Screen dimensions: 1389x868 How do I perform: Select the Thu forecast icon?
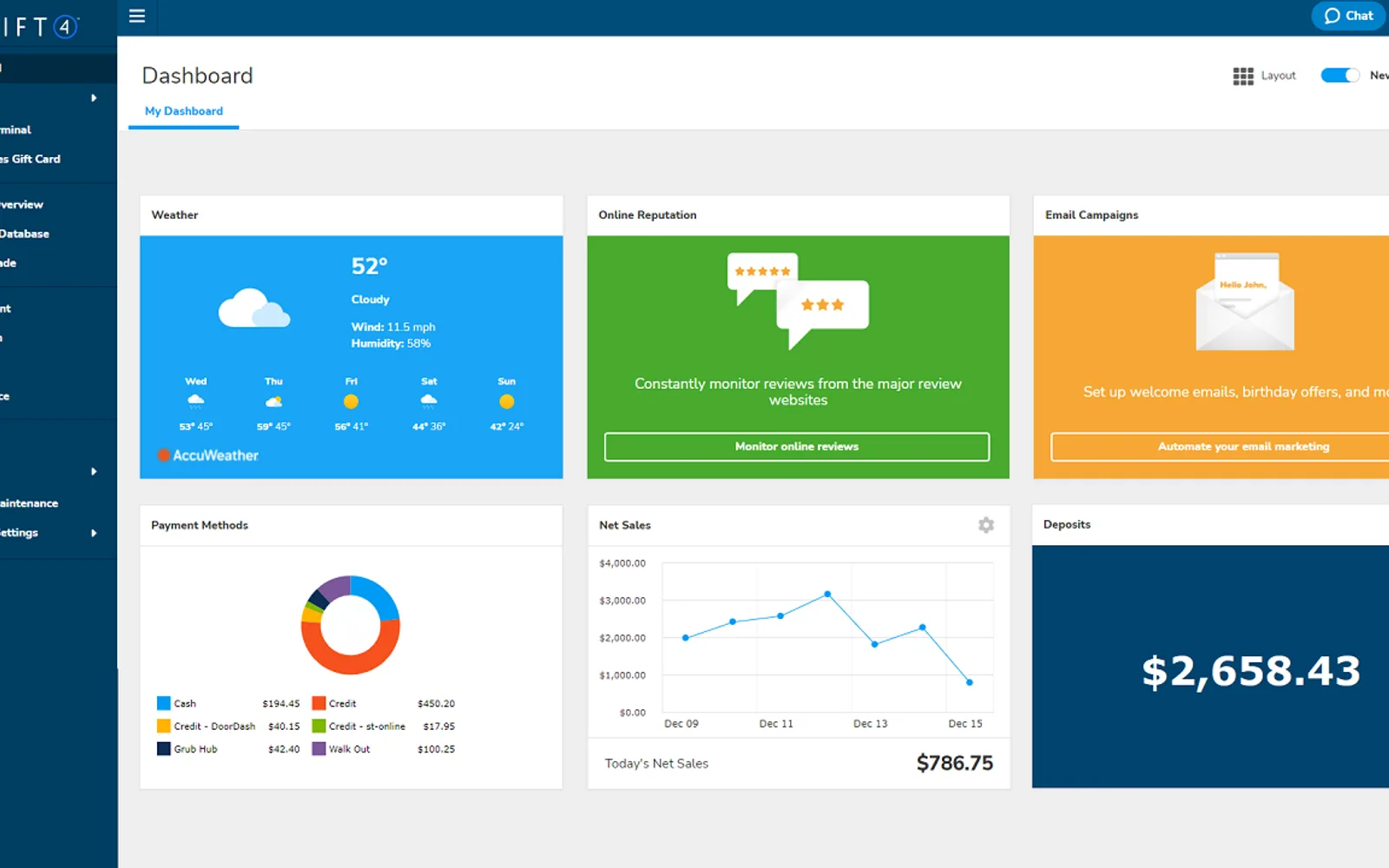273,401
